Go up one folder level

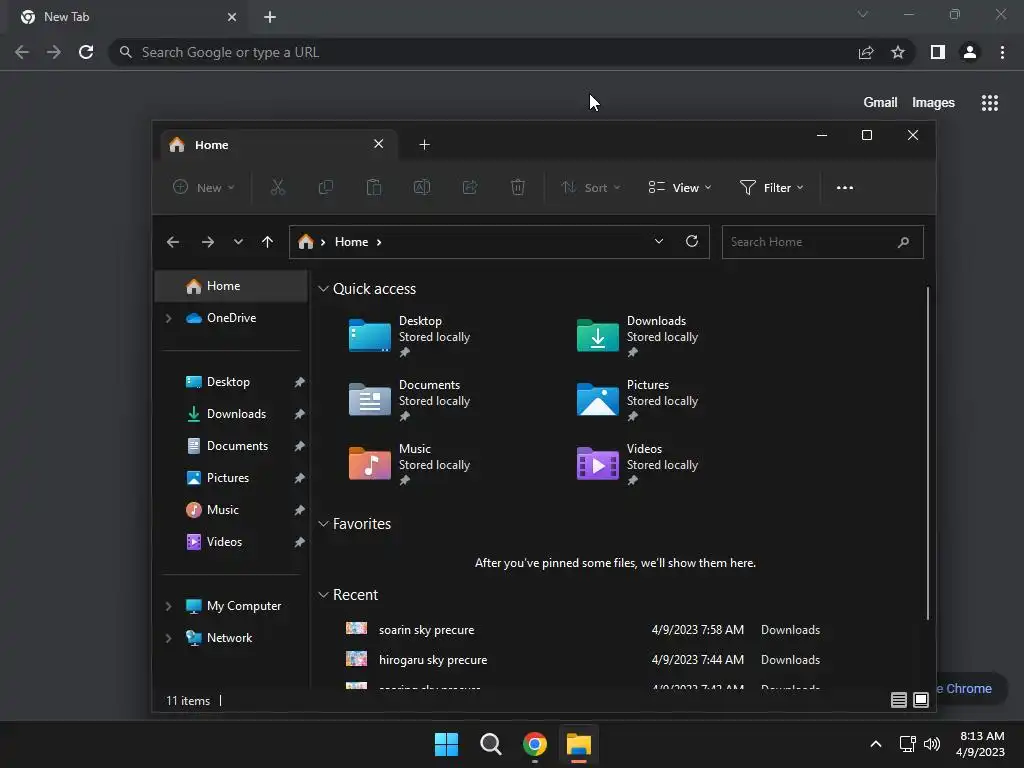point(267,242)
